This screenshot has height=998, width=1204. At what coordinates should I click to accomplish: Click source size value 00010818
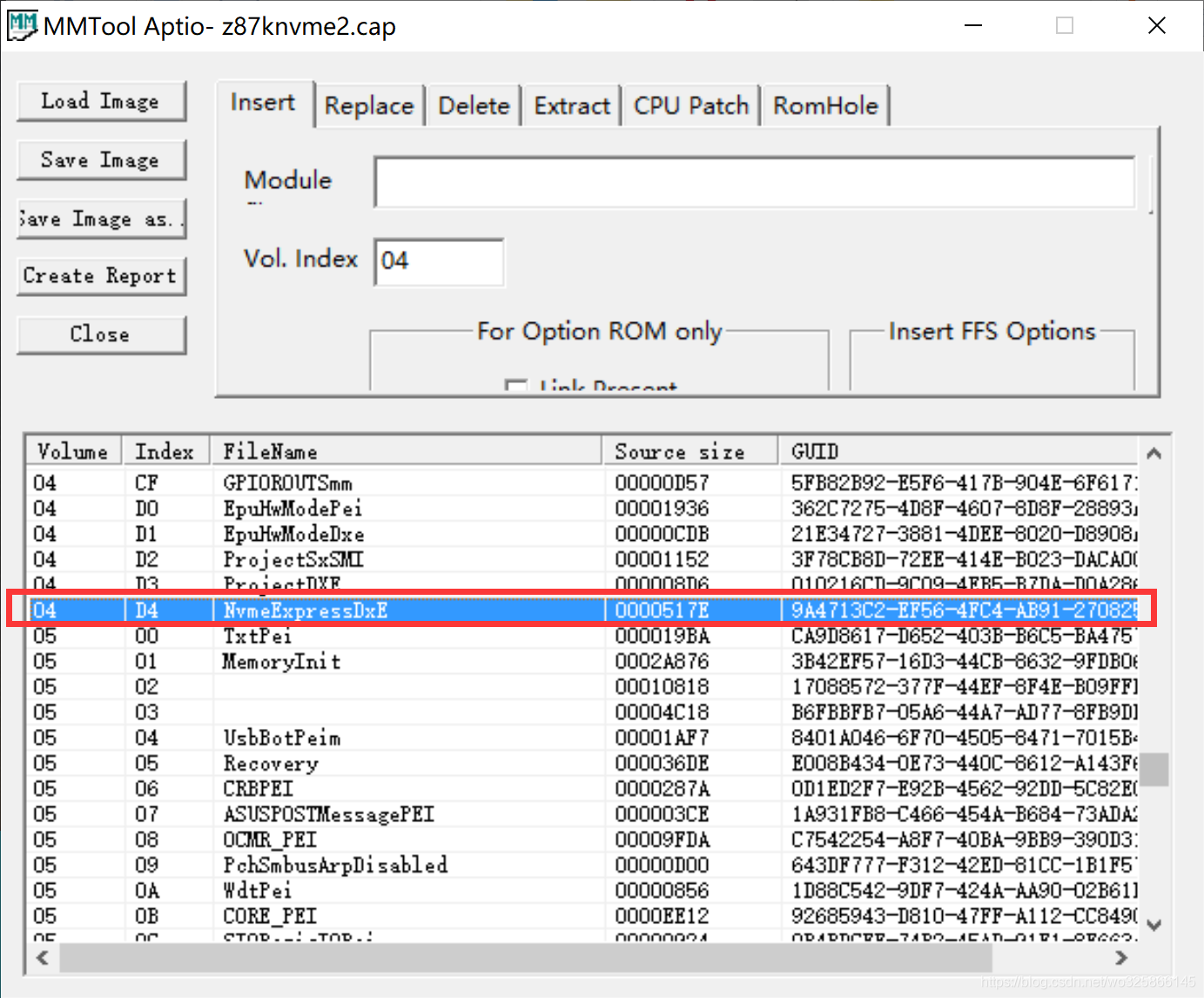point(662,687)
